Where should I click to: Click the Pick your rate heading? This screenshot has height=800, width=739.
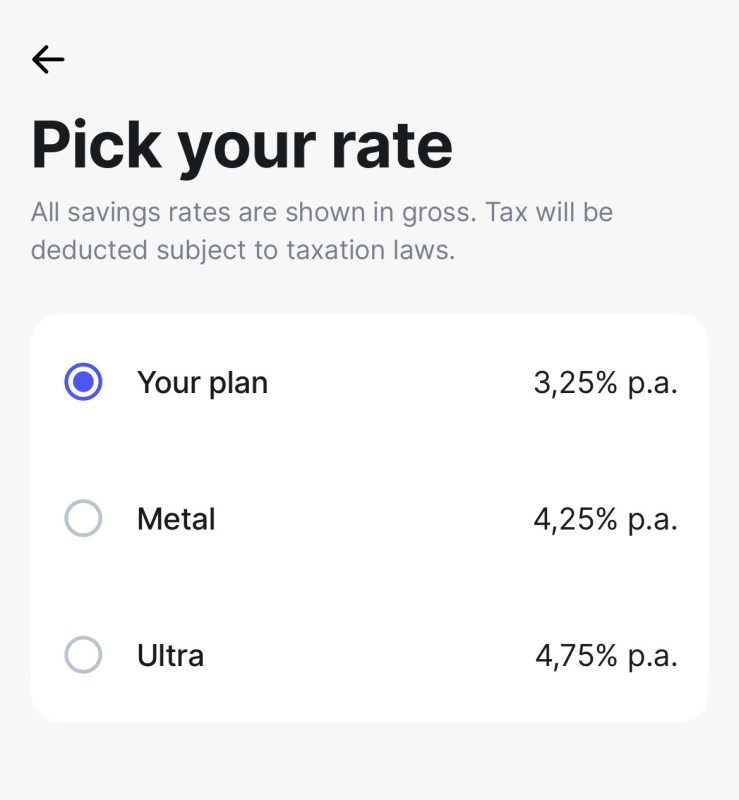point(242,145)
